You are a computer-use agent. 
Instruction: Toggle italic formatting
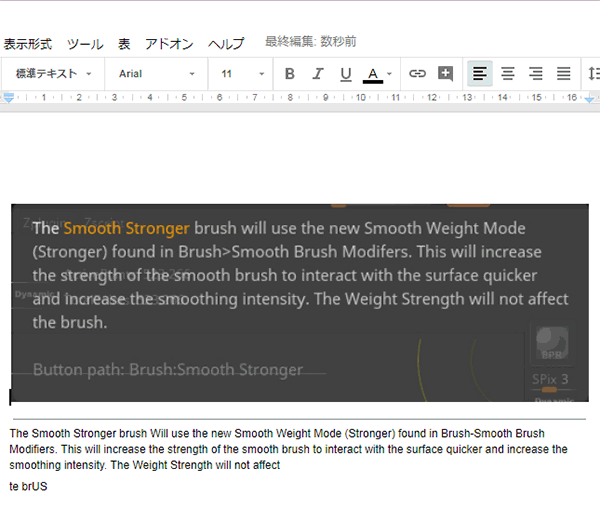point(318,74)
